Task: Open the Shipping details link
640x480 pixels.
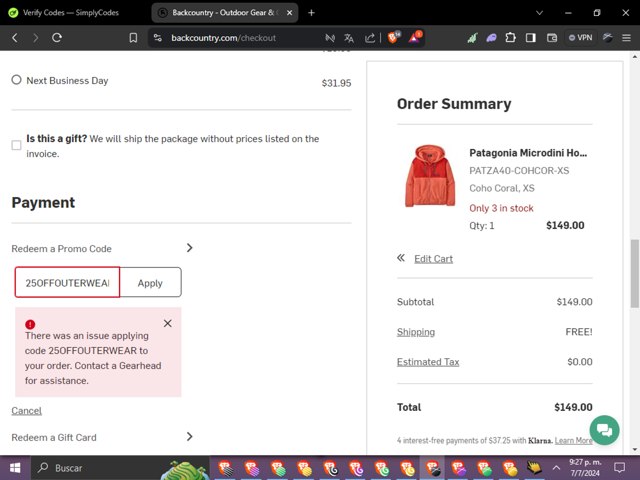Action: (416, 332)
